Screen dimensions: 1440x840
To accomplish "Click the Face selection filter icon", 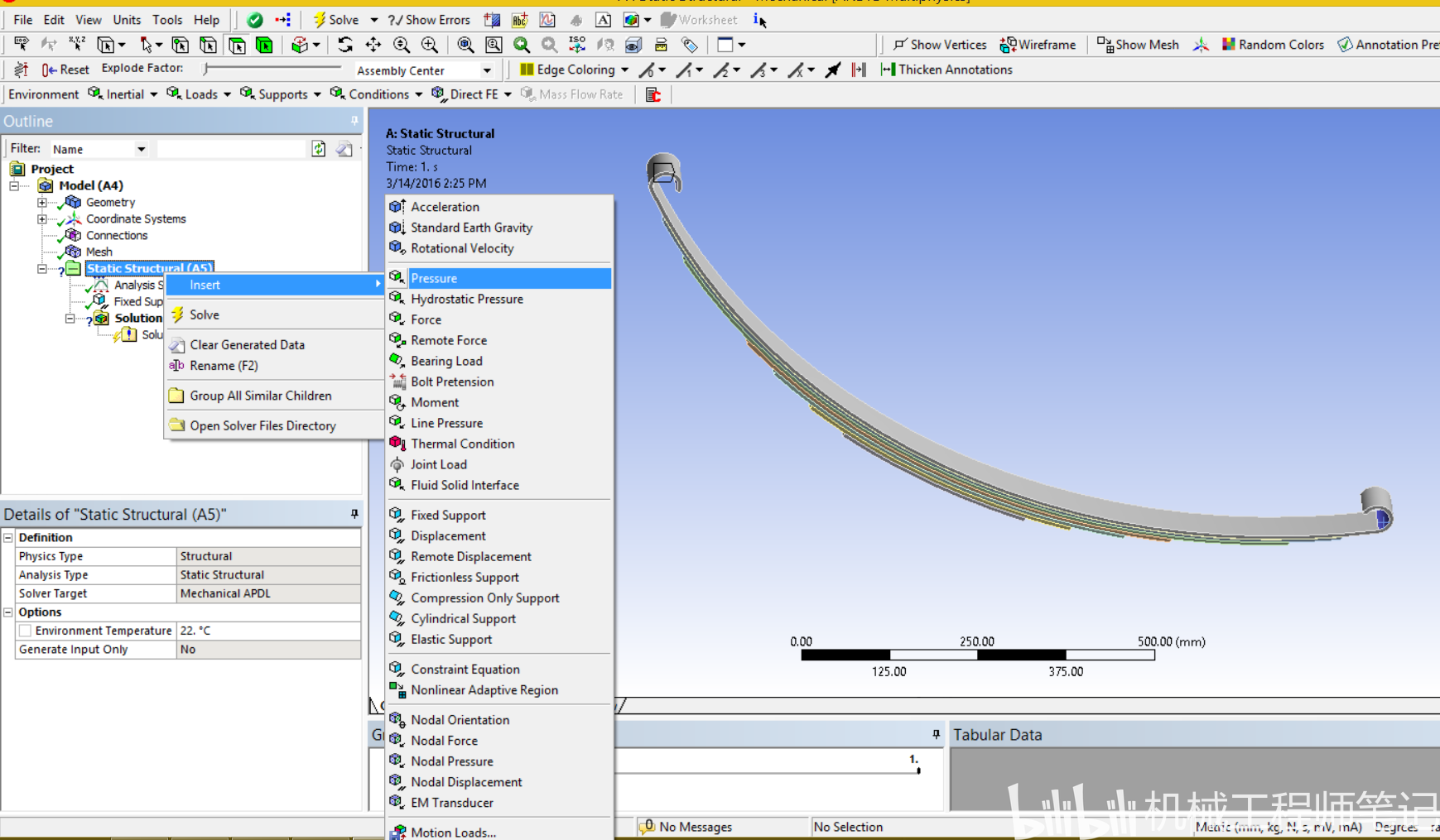I will pyautogui.click(x=237, y=45).
